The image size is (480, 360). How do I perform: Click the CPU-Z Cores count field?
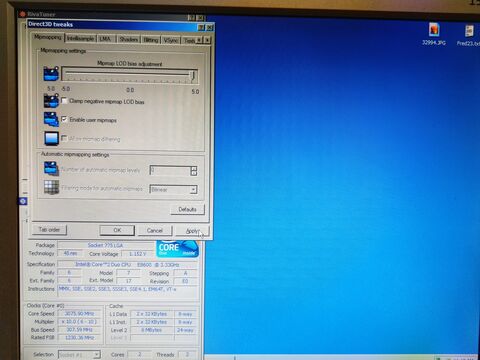[139, 354]
